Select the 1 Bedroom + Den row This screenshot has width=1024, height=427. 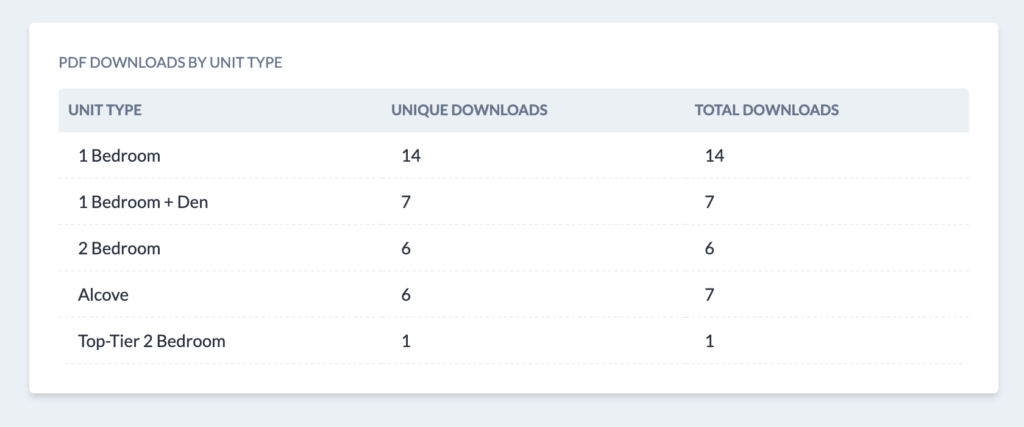coord(143,202)
